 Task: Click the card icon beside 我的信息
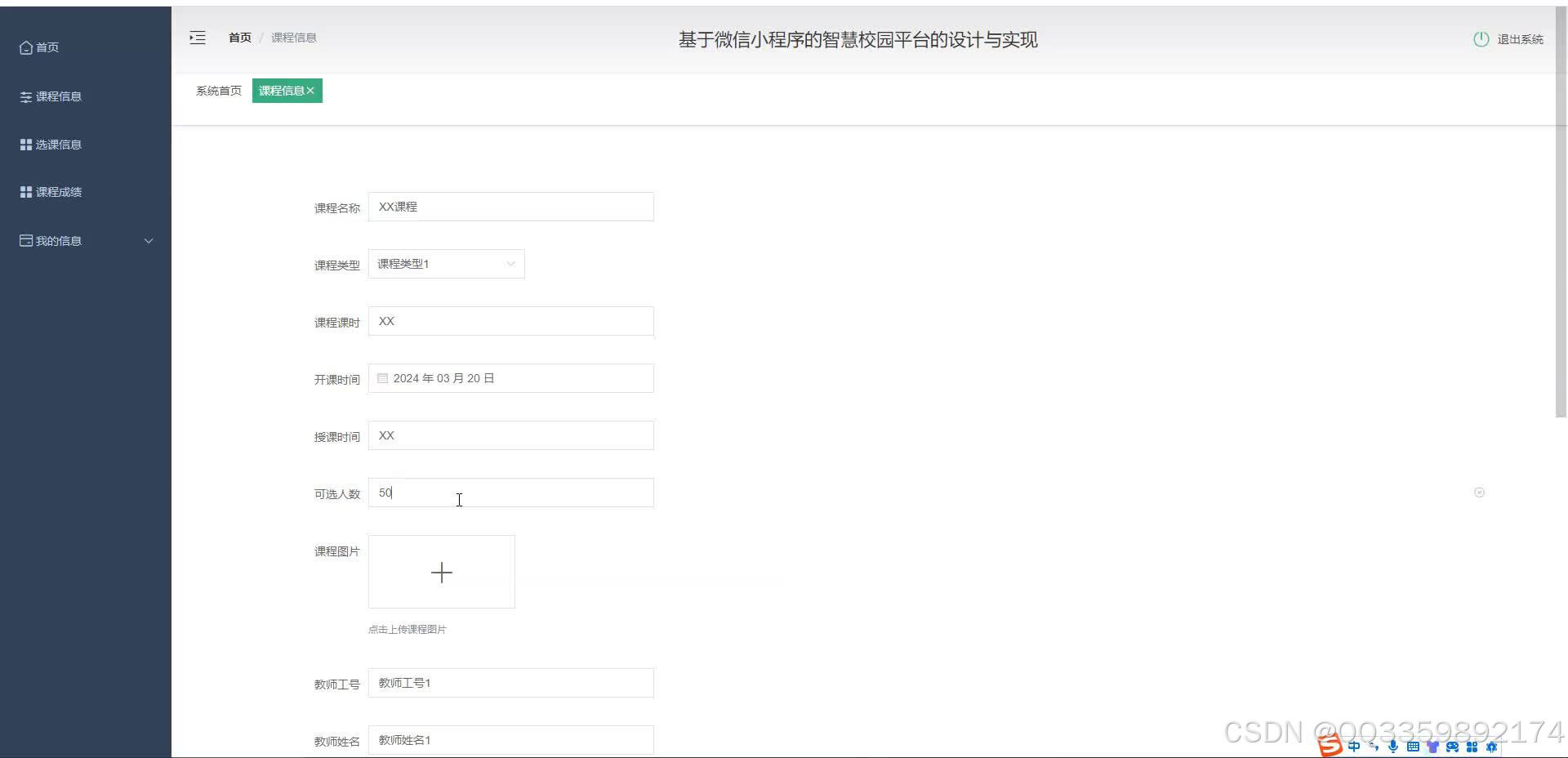point(26,241)
